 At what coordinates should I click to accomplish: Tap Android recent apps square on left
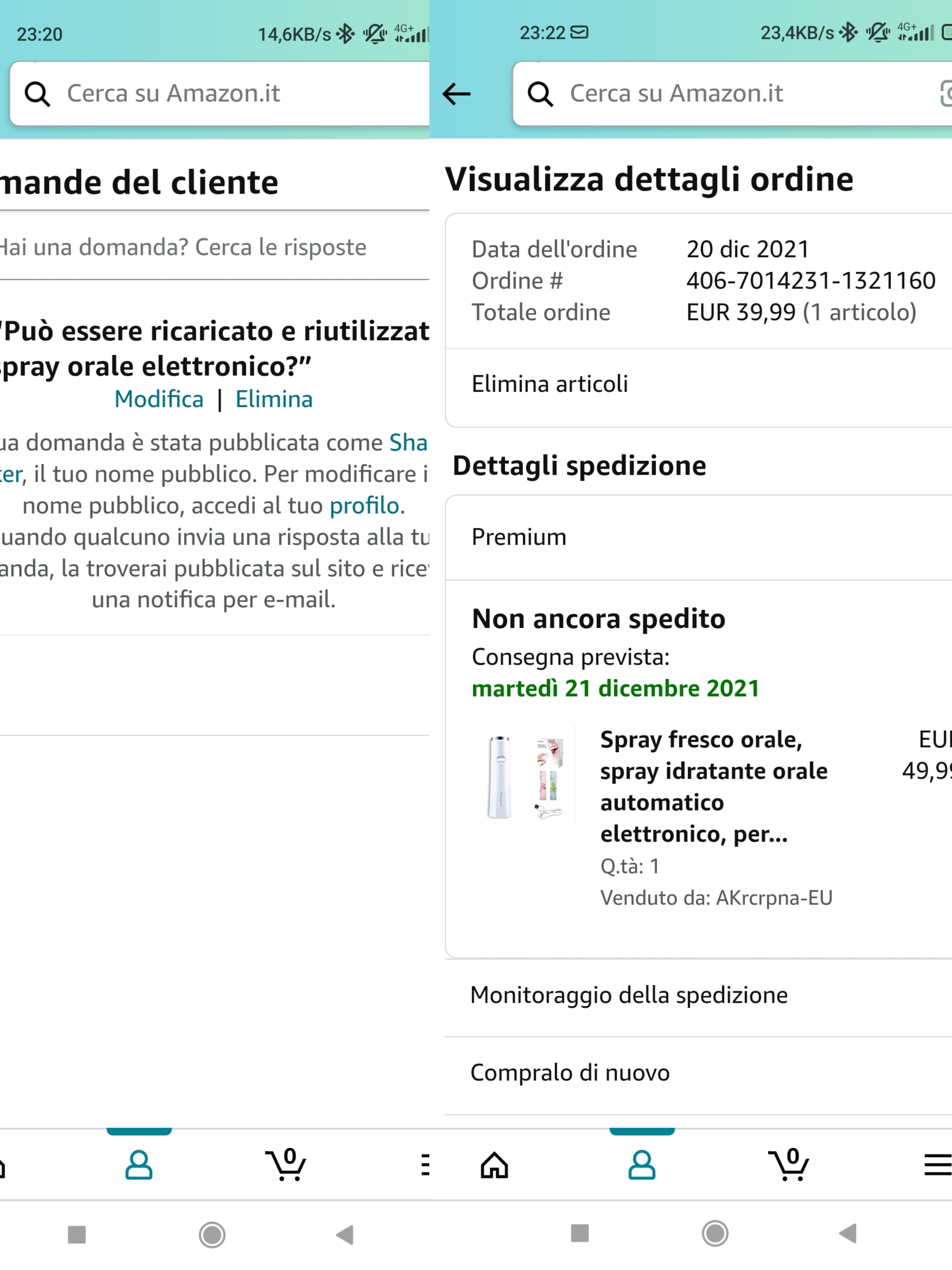pos(76,1234)
